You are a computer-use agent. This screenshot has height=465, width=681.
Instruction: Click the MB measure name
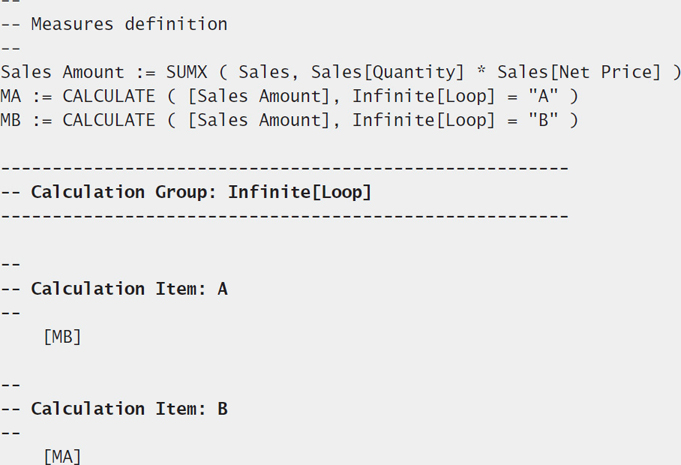(x=10, y=120)
